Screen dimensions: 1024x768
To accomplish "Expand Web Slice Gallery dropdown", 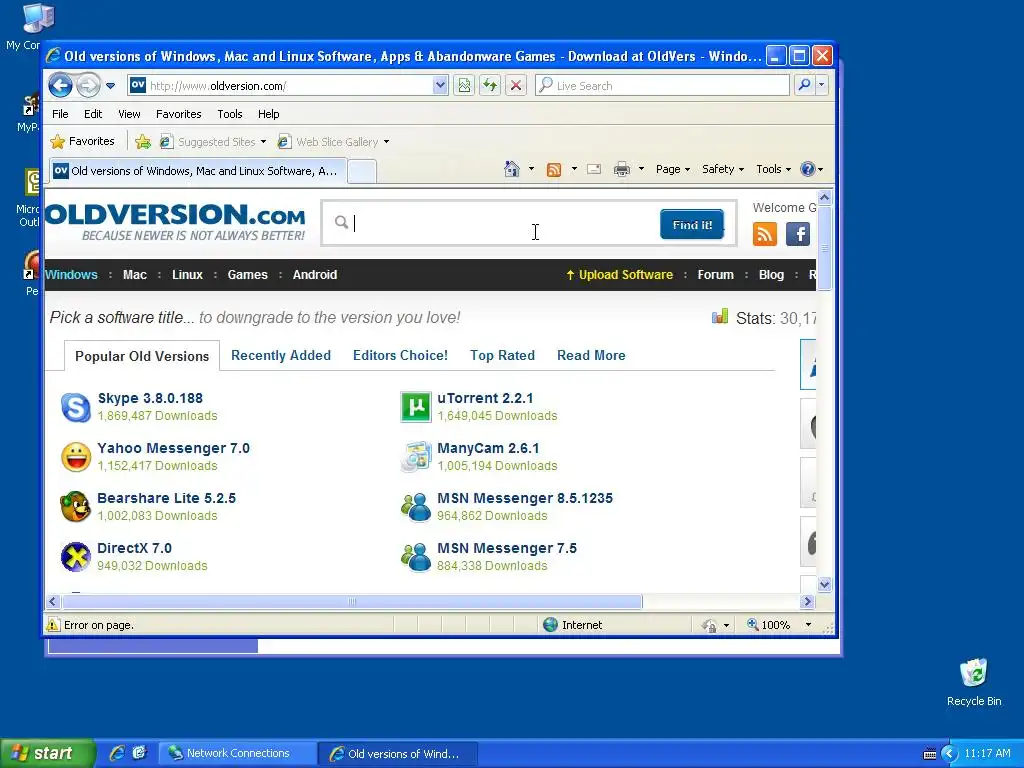I will tap(386, 142).
